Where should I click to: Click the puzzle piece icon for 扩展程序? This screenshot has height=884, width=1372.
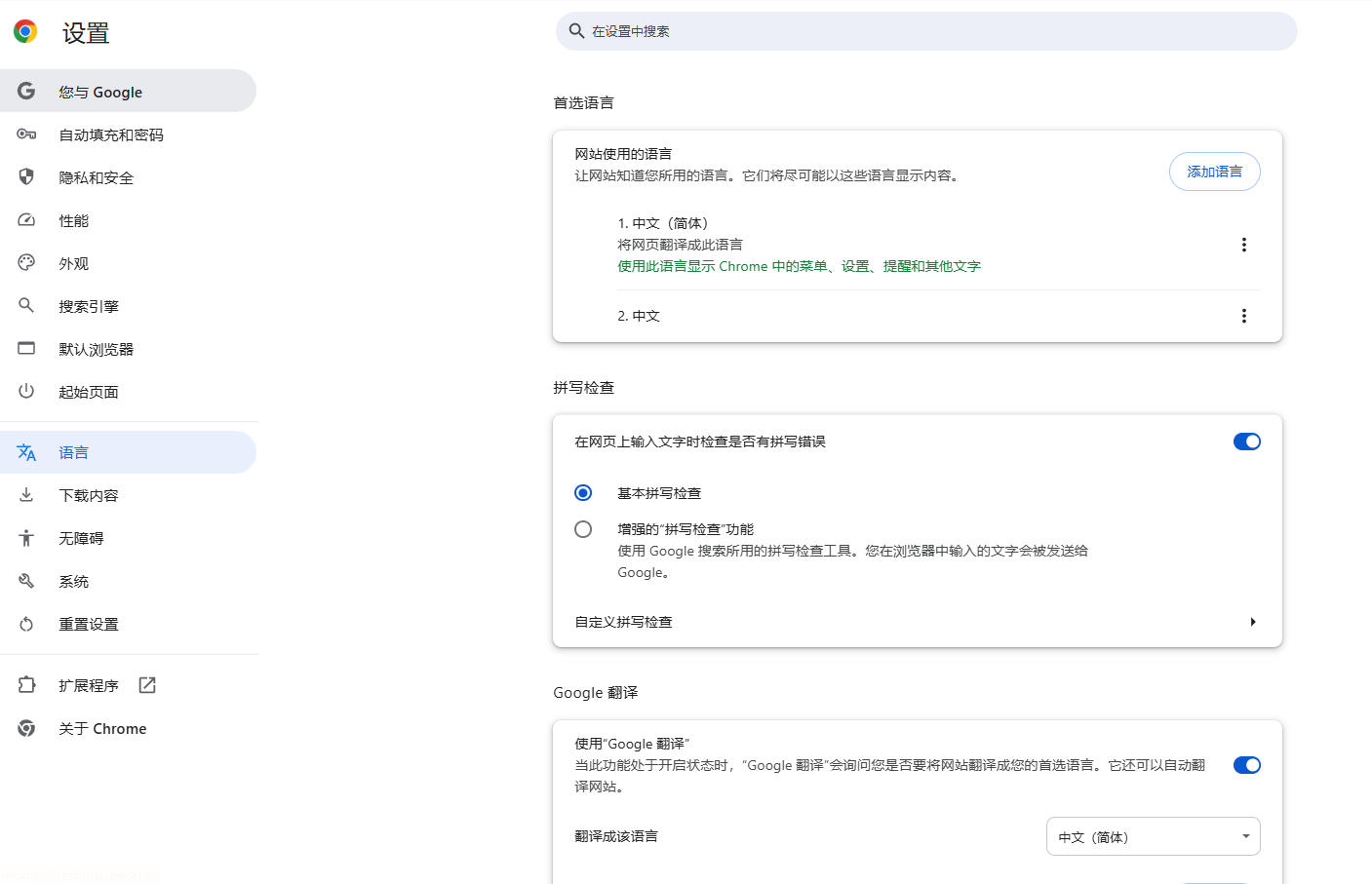pyautogui.click(x=26, y=685)
